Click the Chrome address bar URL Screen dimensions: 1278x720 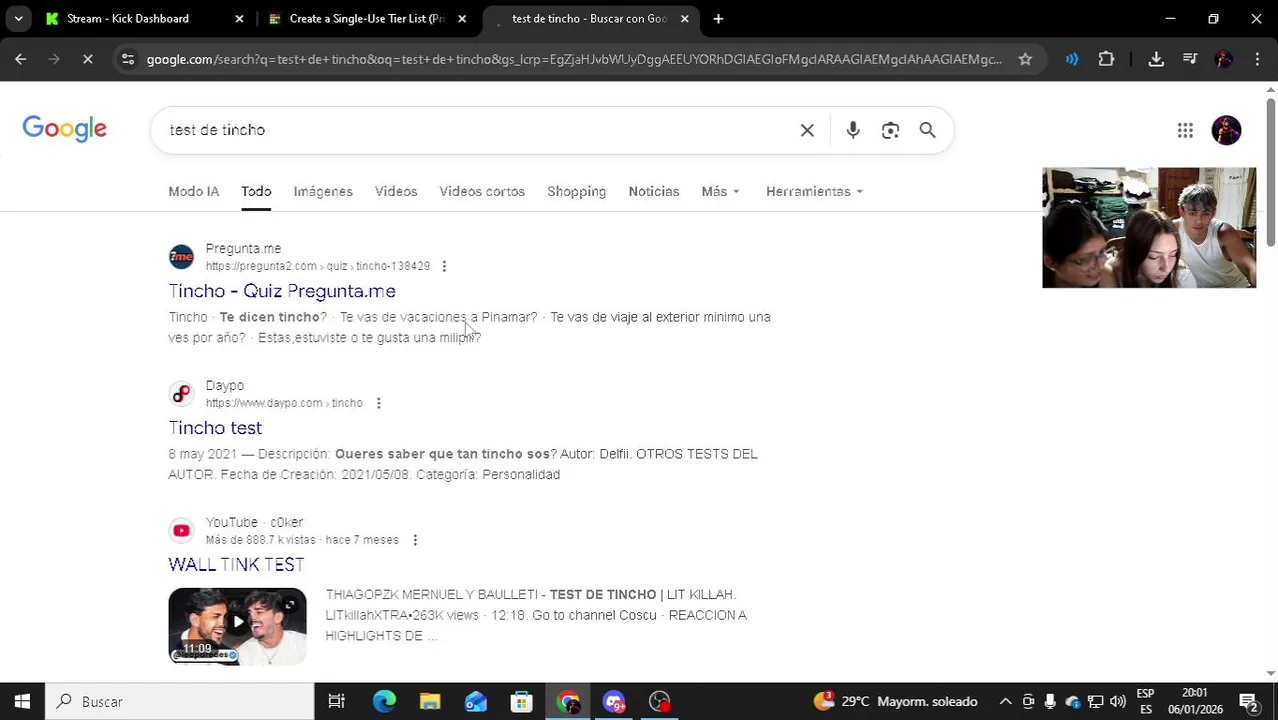point(574,59)
